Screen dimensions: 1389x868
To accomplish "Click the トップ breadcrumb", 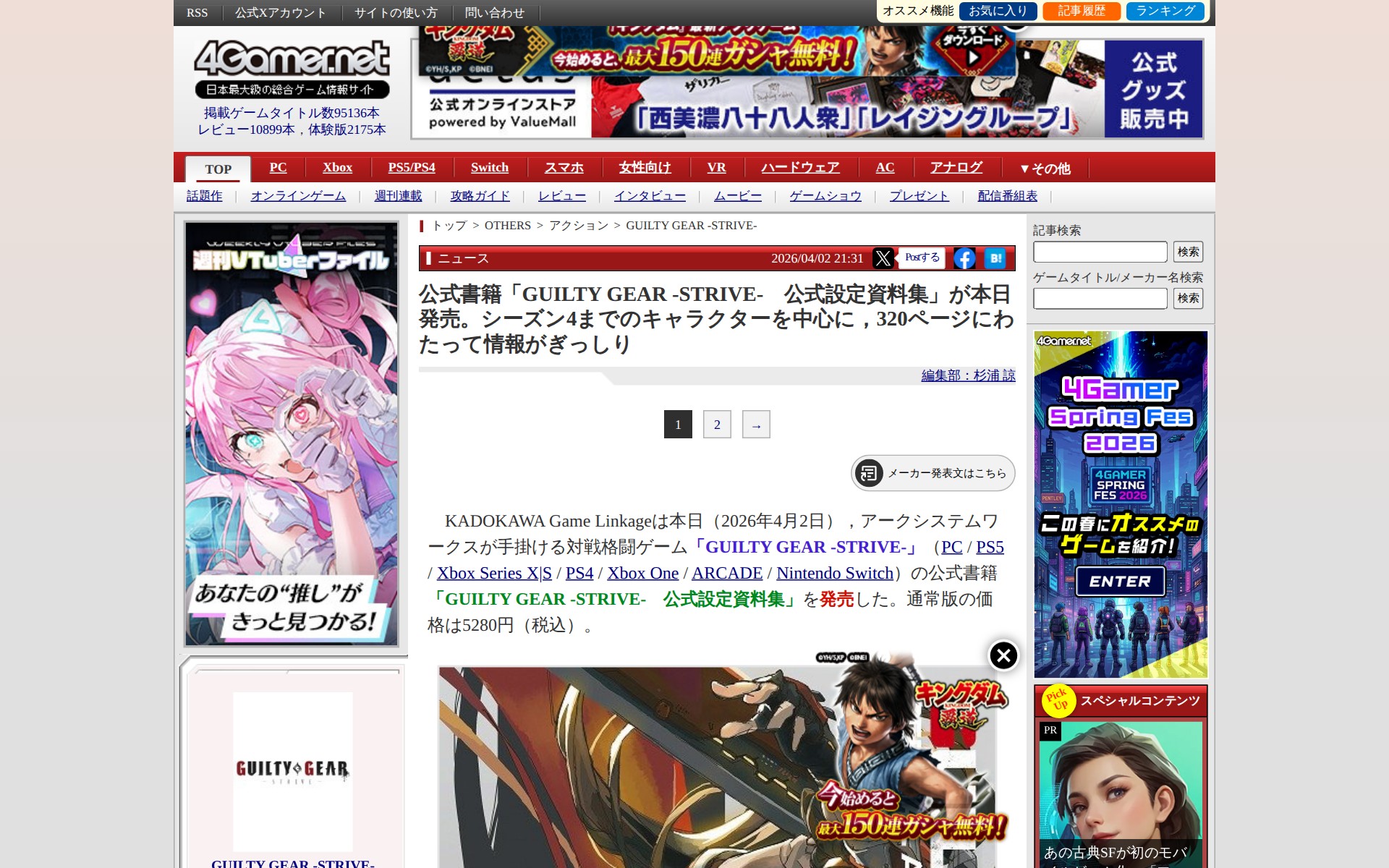I will coord(450,226).
